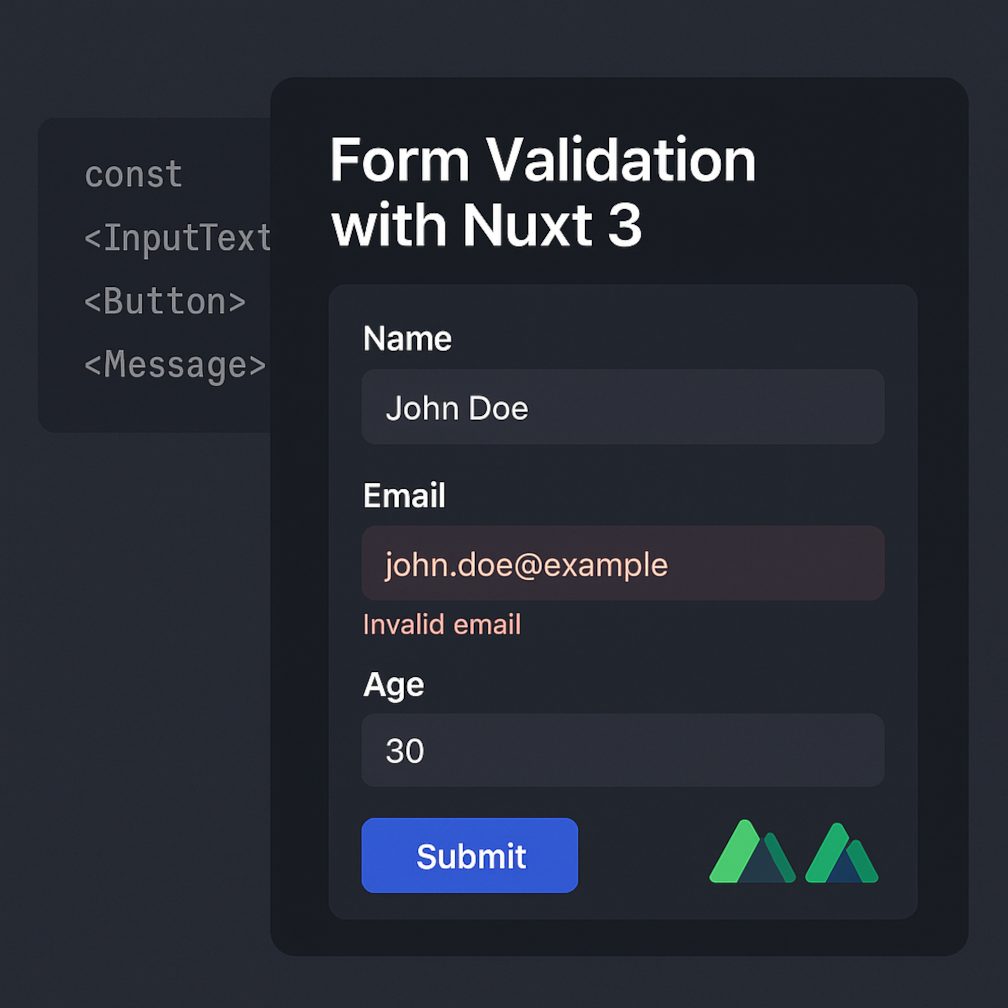Select the Age input field
Viewport: 1008px width, 1008px height.
pyautogui.click(x=623, y=750)
